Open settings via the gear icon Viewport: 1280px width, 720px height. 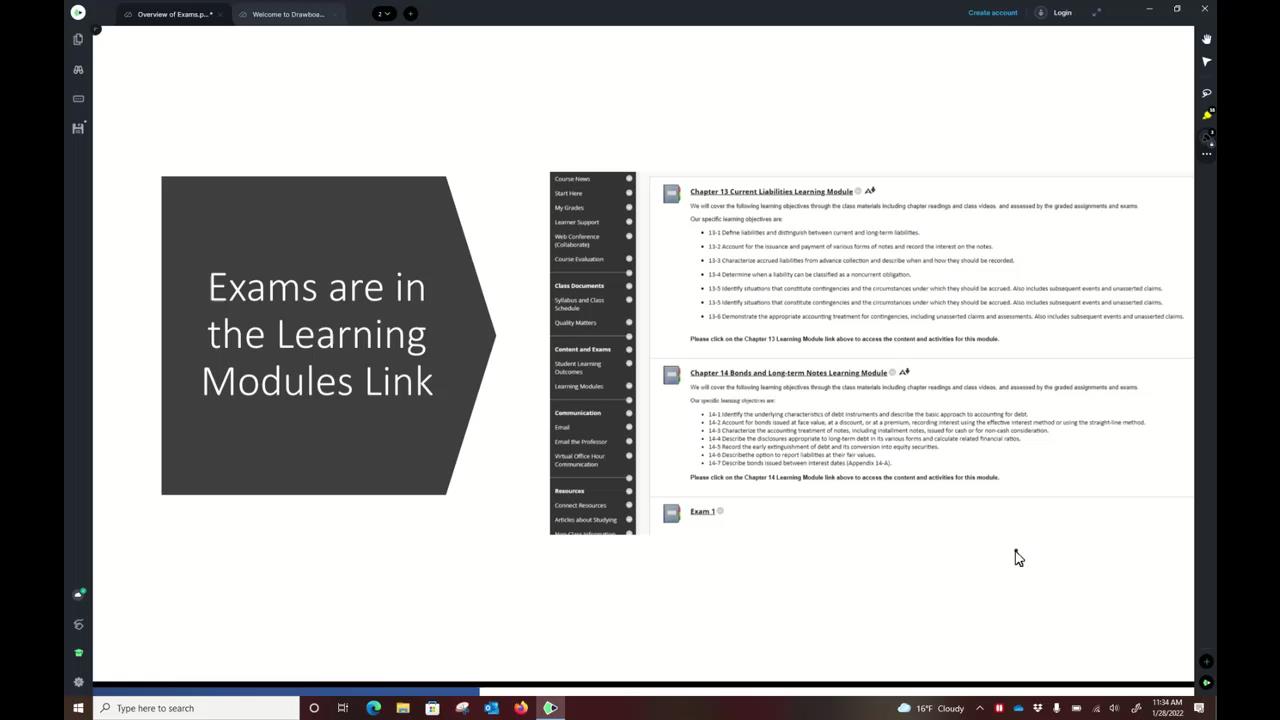[x=78, y=681]
